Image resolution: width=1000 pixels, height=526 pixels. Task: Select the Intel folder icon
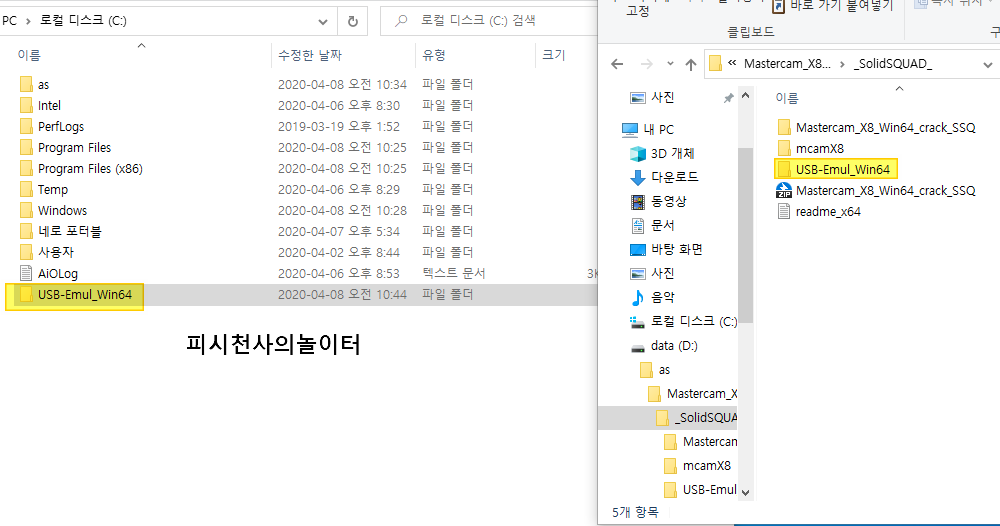[x=26, y=105]
